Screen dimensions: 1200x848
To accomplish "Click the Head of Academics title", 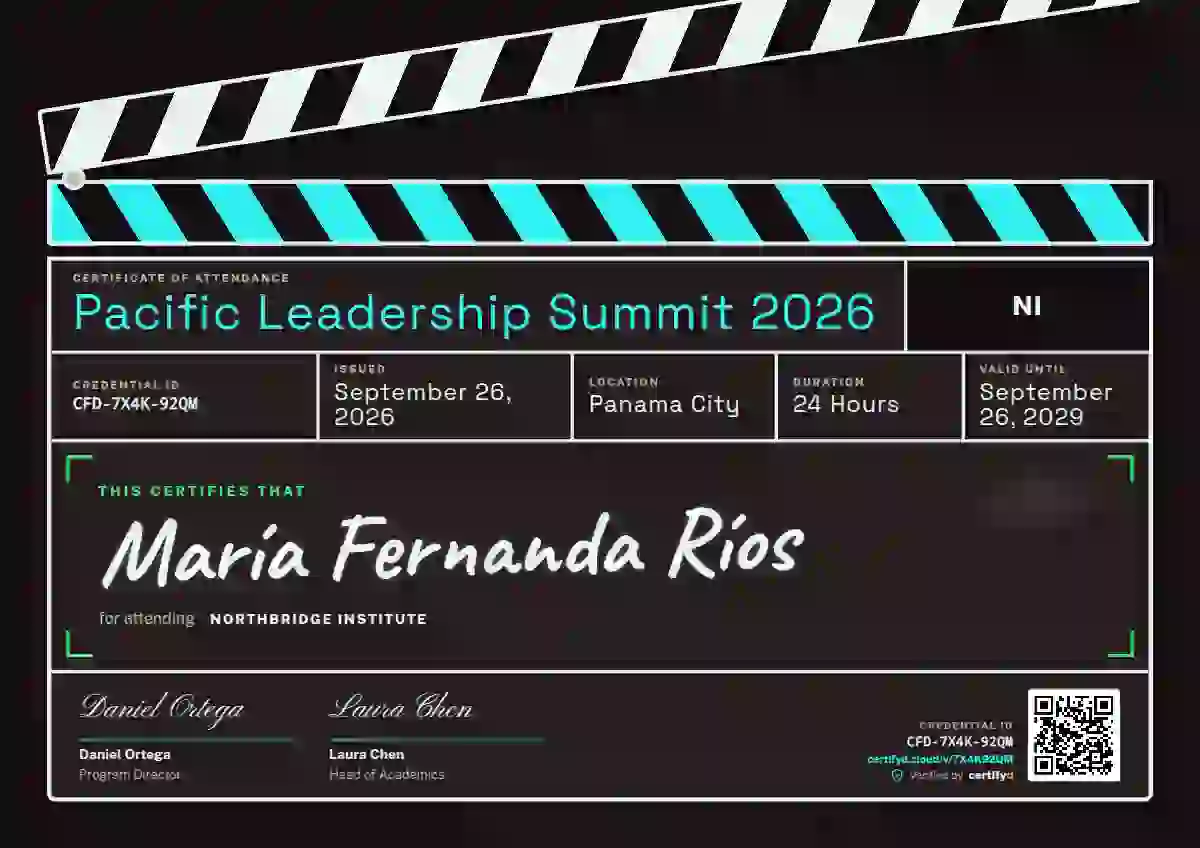I will 387,774.
